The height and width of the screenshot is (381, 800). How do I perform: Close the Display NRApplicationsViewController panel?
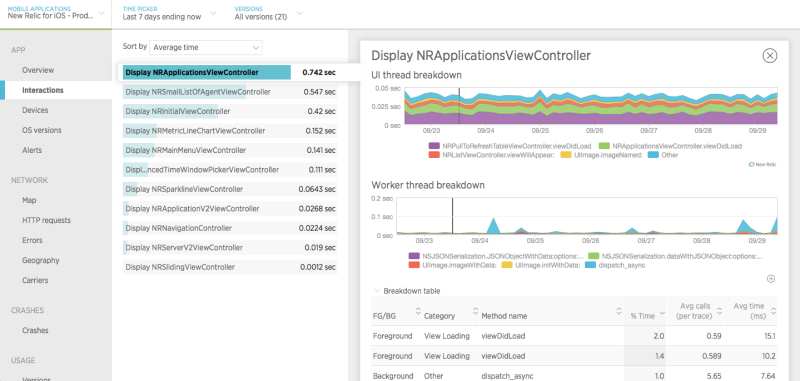(769, 55)
